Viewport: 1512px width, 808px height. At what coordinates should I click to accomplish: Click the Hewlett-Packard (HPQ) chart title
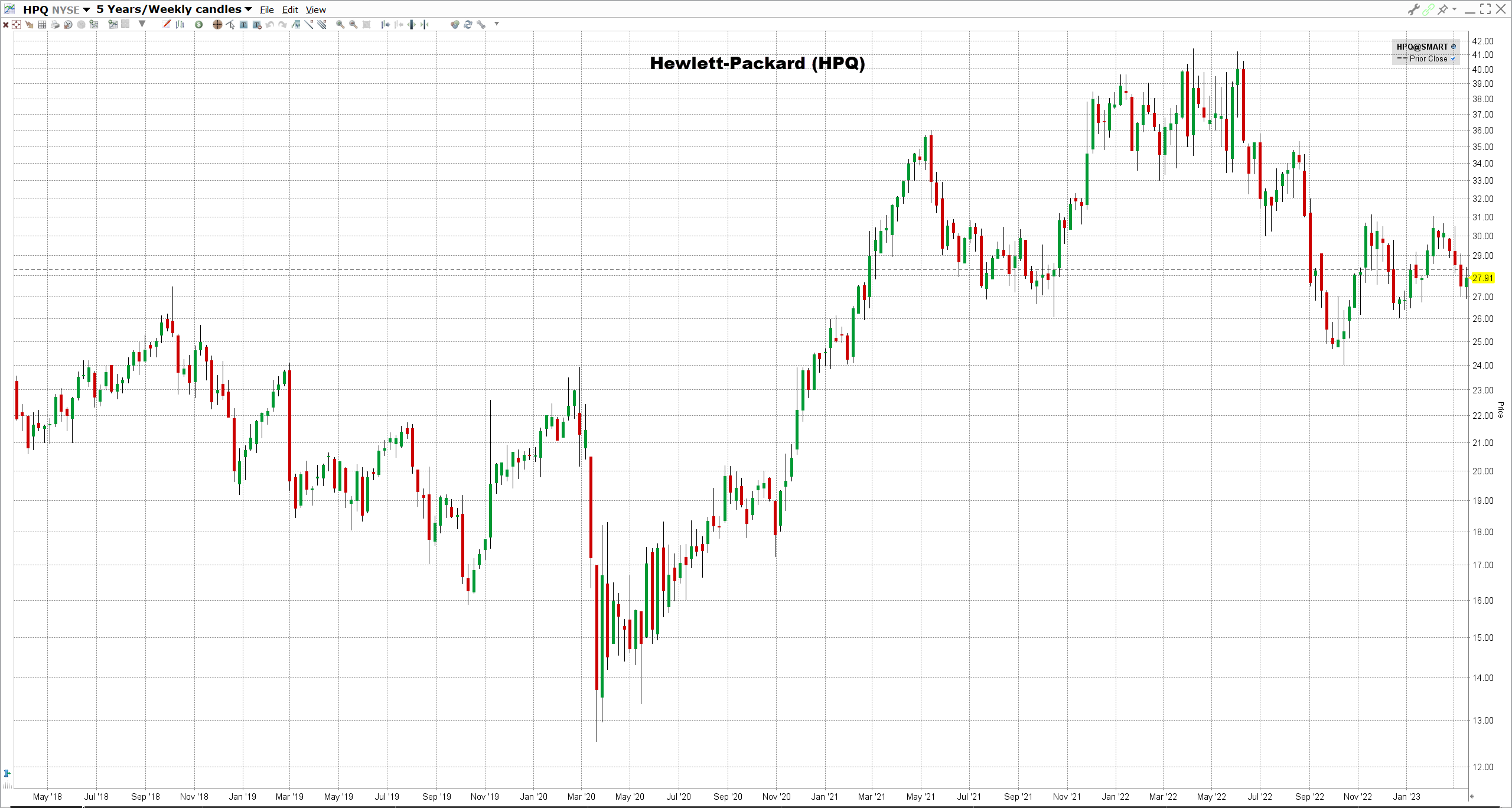757,63
